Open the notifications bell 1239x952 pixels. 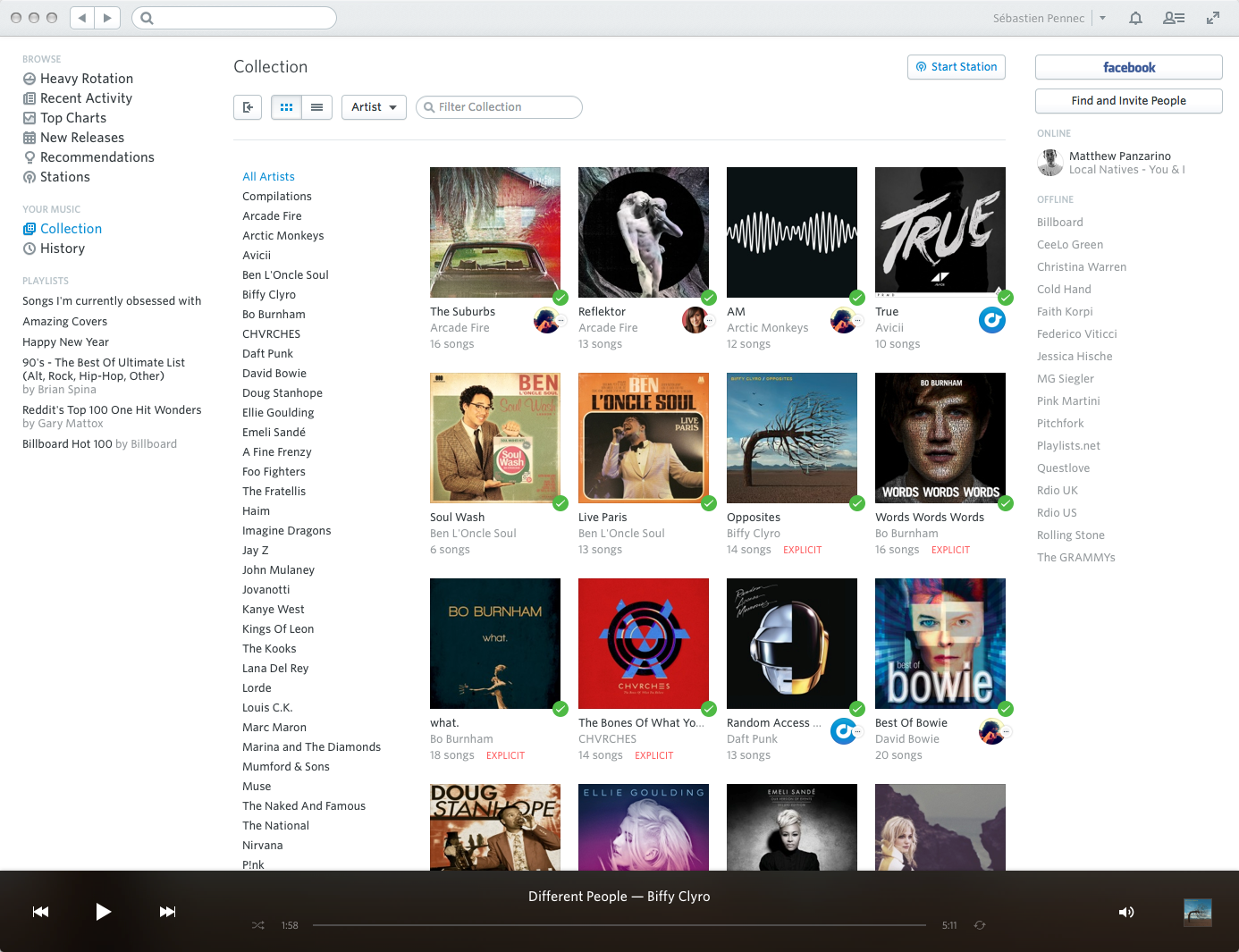pyautogui.click(x=1135, y=18)
